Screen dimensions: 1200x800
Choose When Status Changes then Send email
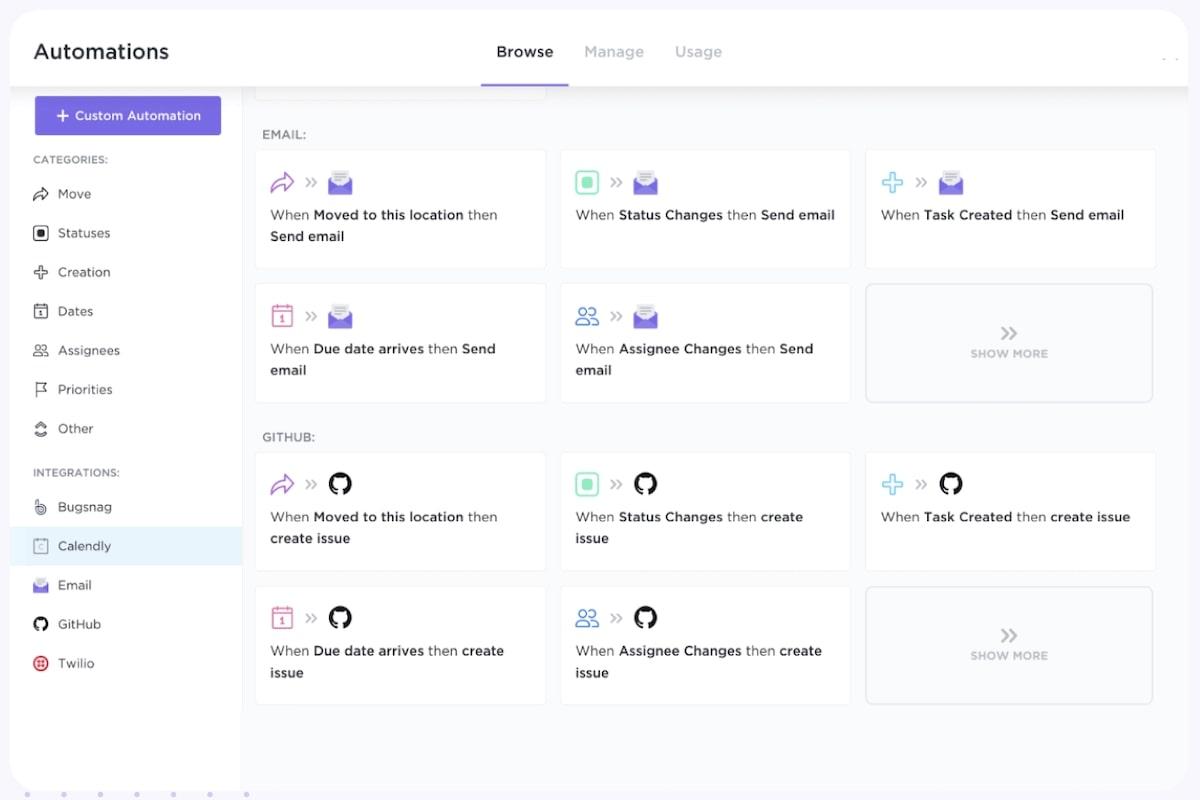(705, 209)
